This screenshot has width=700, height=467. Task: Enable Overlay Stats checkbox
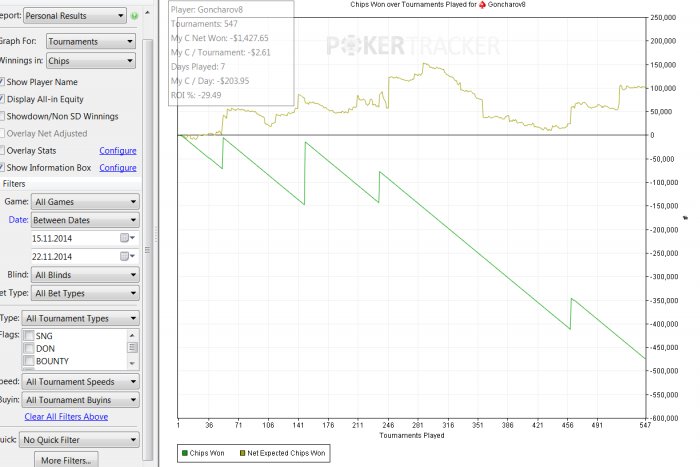(x=2, y=150)
